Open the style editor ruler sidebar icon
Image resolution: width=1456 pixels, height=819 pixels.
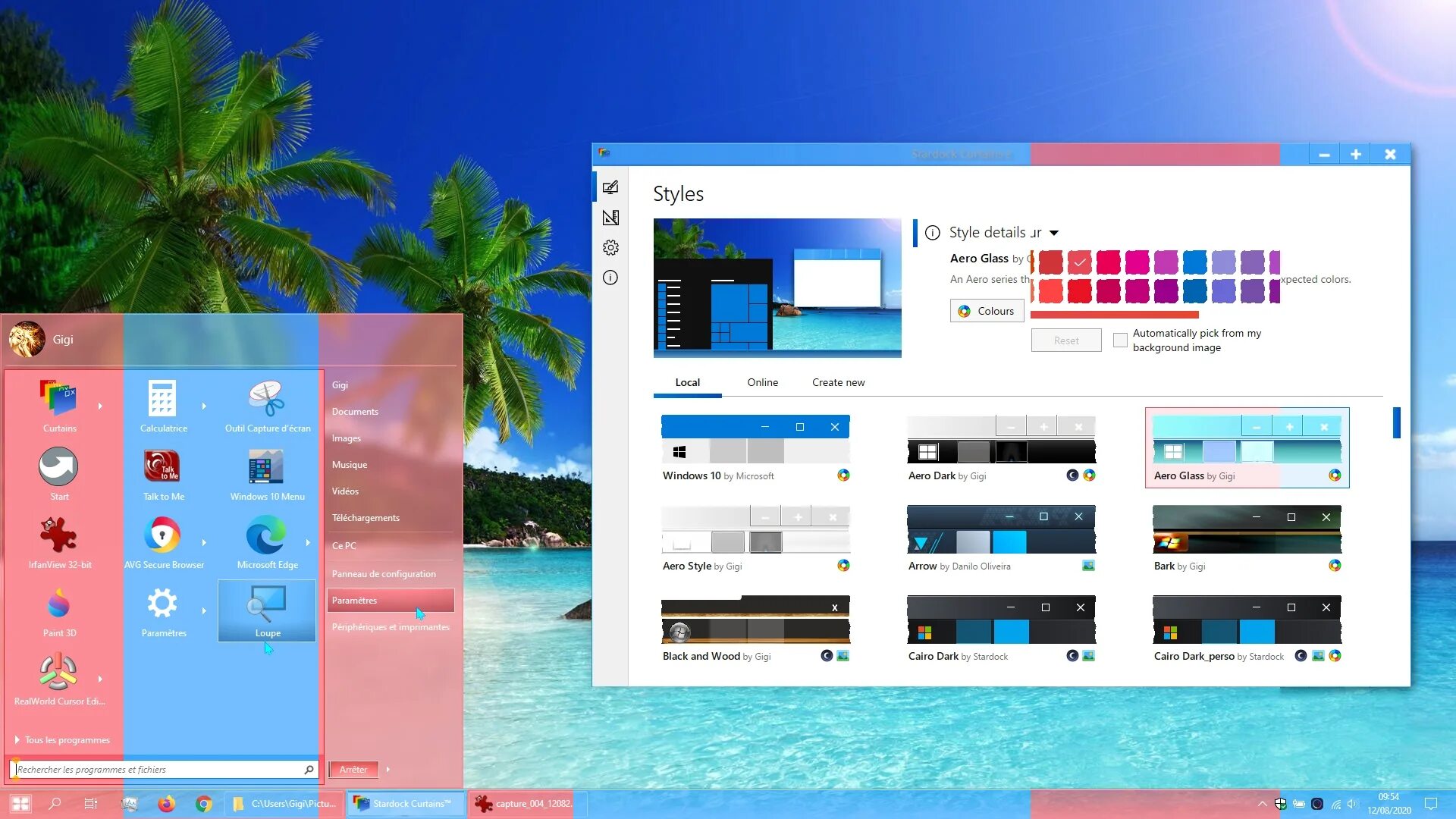610,218
